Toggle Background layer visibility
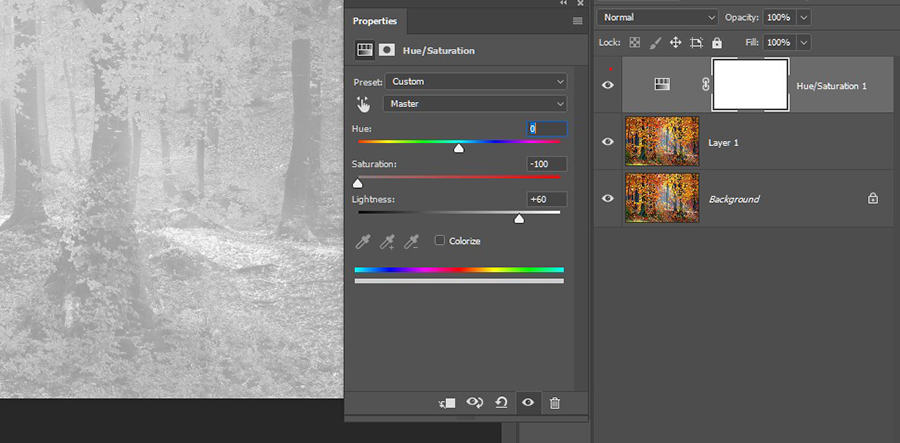The image size is (900, 443). (x=607, y=199)
